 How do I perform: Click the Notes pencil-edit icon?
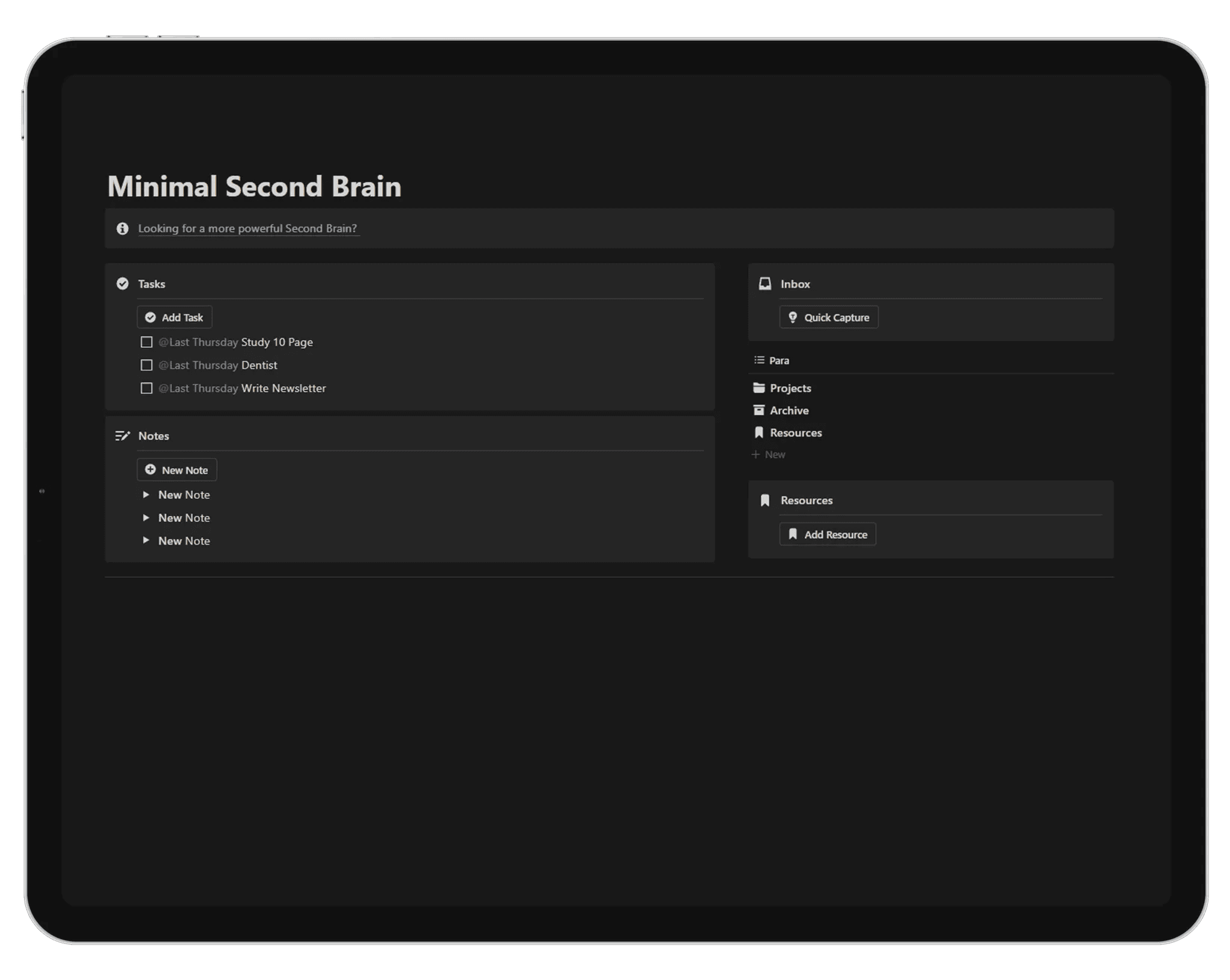pos(123,436)
